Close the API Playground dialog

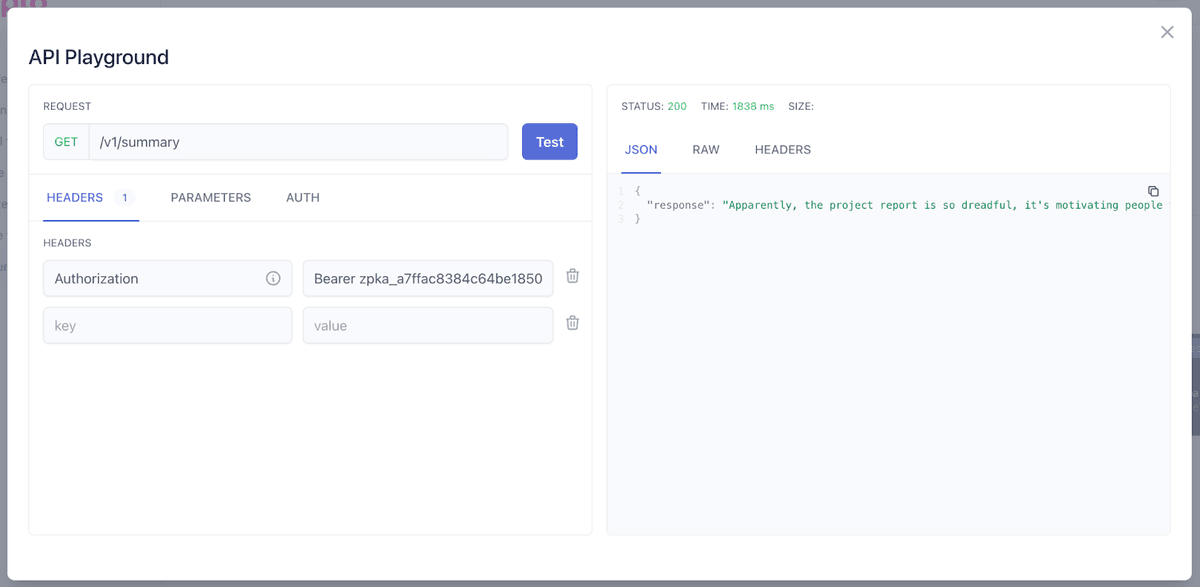(x=1167, y=31)
